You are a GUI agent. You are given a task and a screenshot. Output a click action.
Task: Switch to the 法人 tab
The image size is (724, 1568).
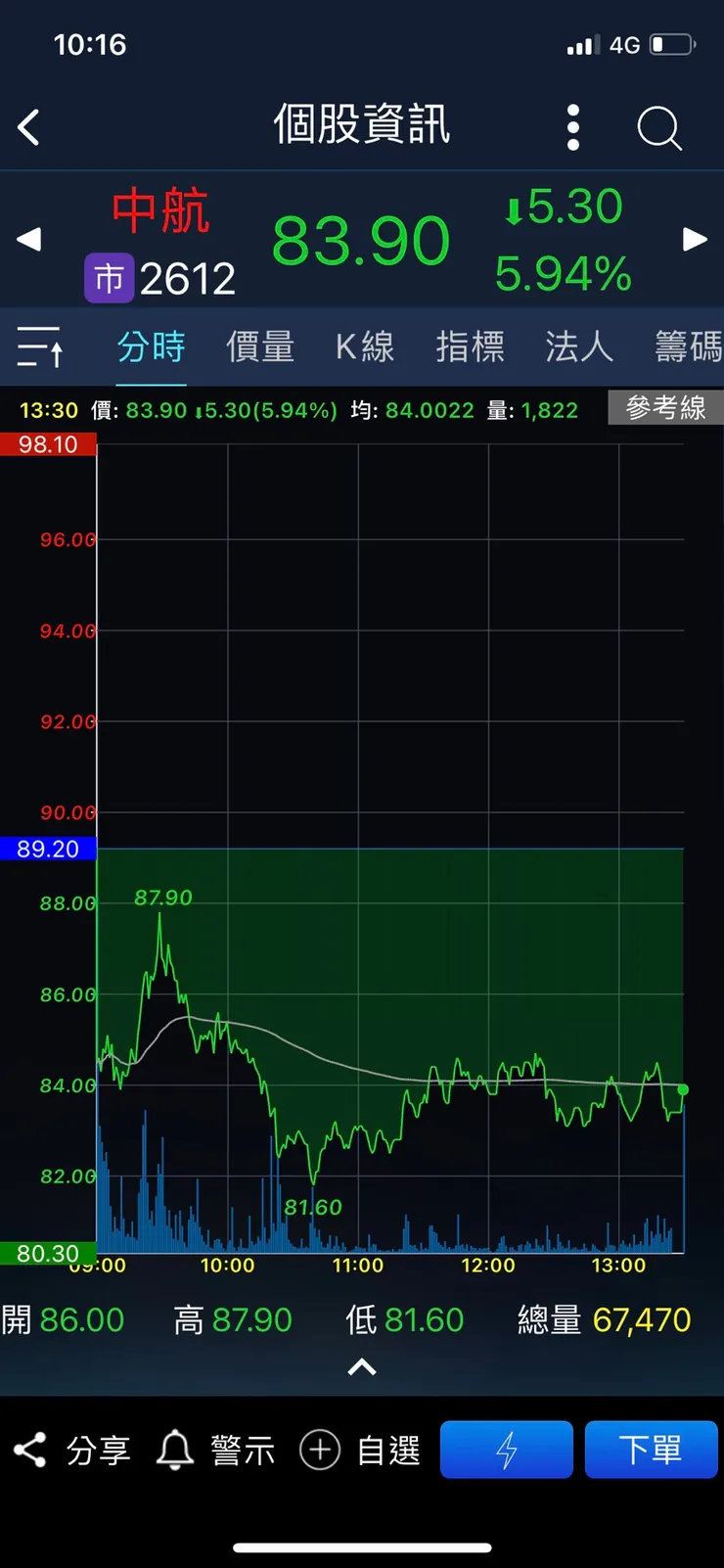coord(579,346)
